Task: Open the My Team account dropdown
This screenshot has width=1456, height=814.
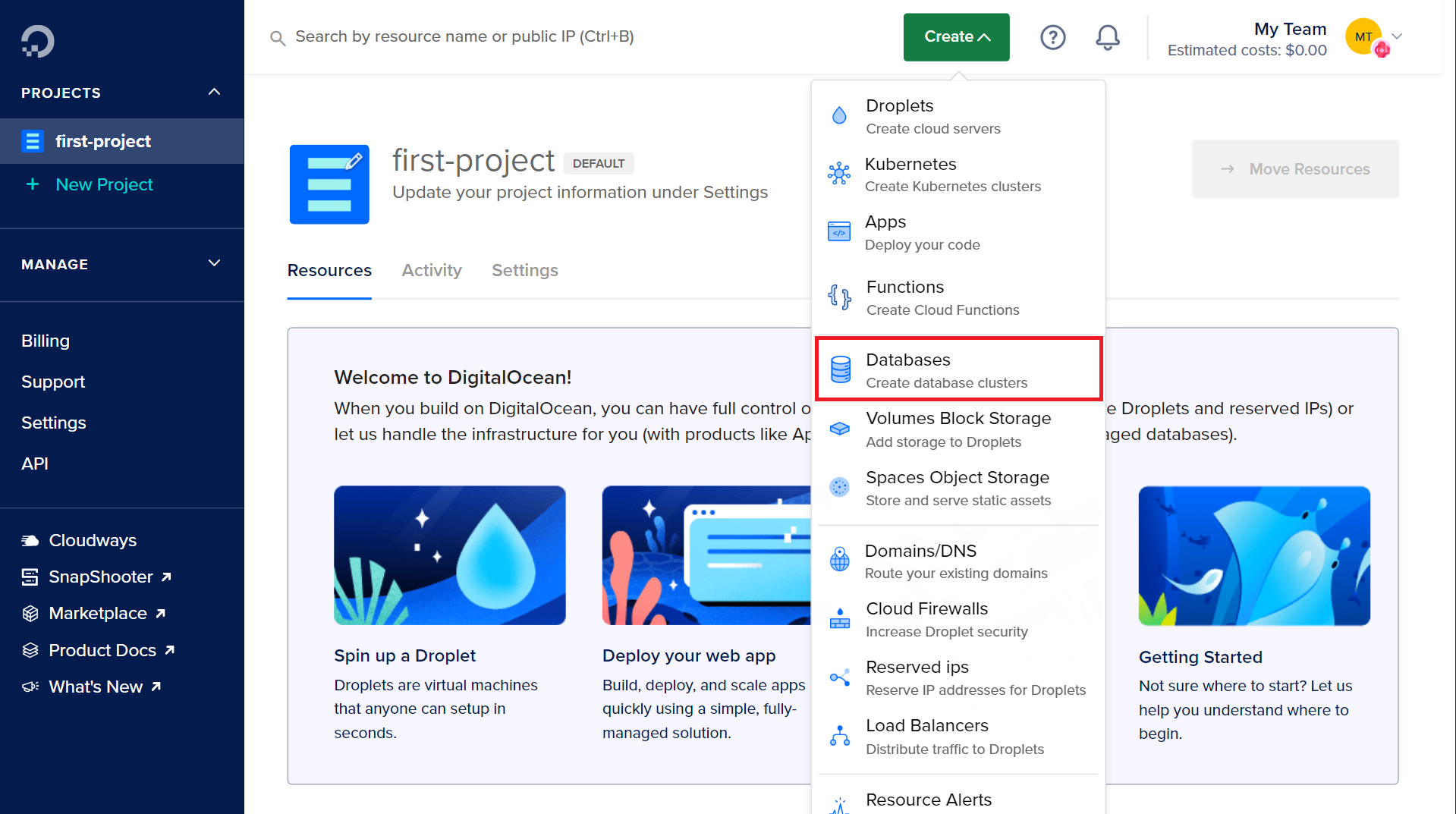Action: pos(1397,36)
